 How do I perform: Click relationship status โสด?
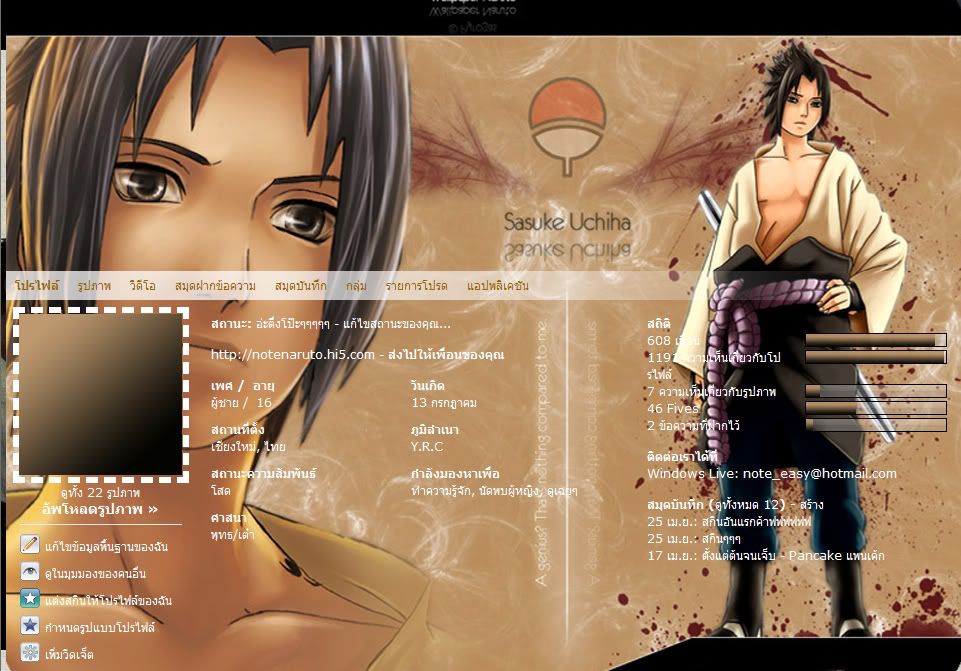click(x=221, y=491)
